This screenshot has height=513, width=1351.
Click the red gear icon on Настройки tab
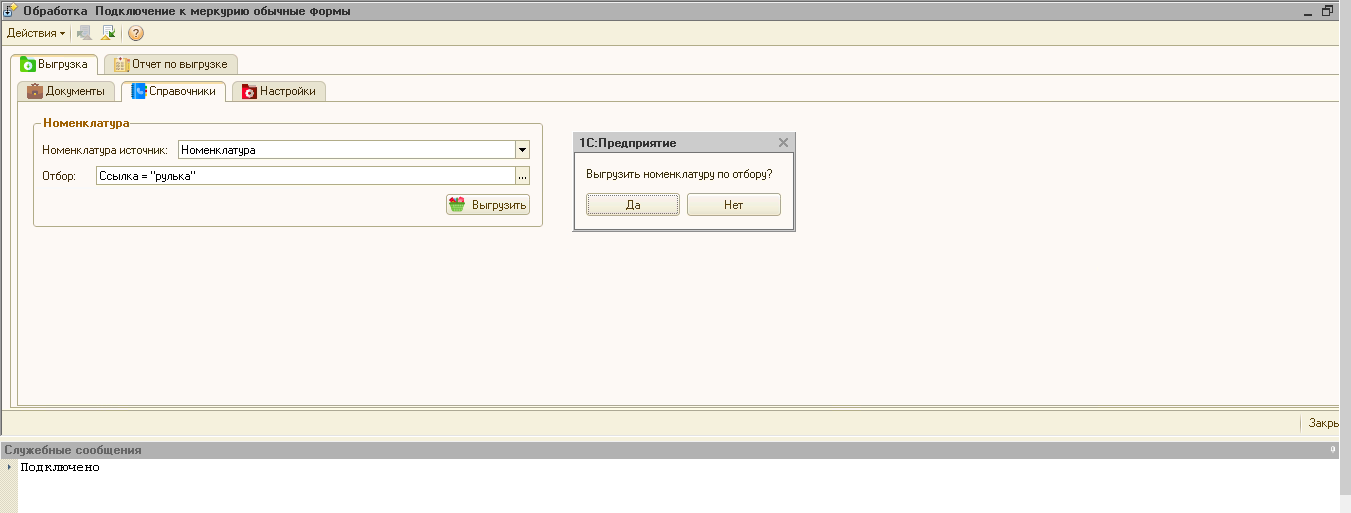tap(249, 91)
